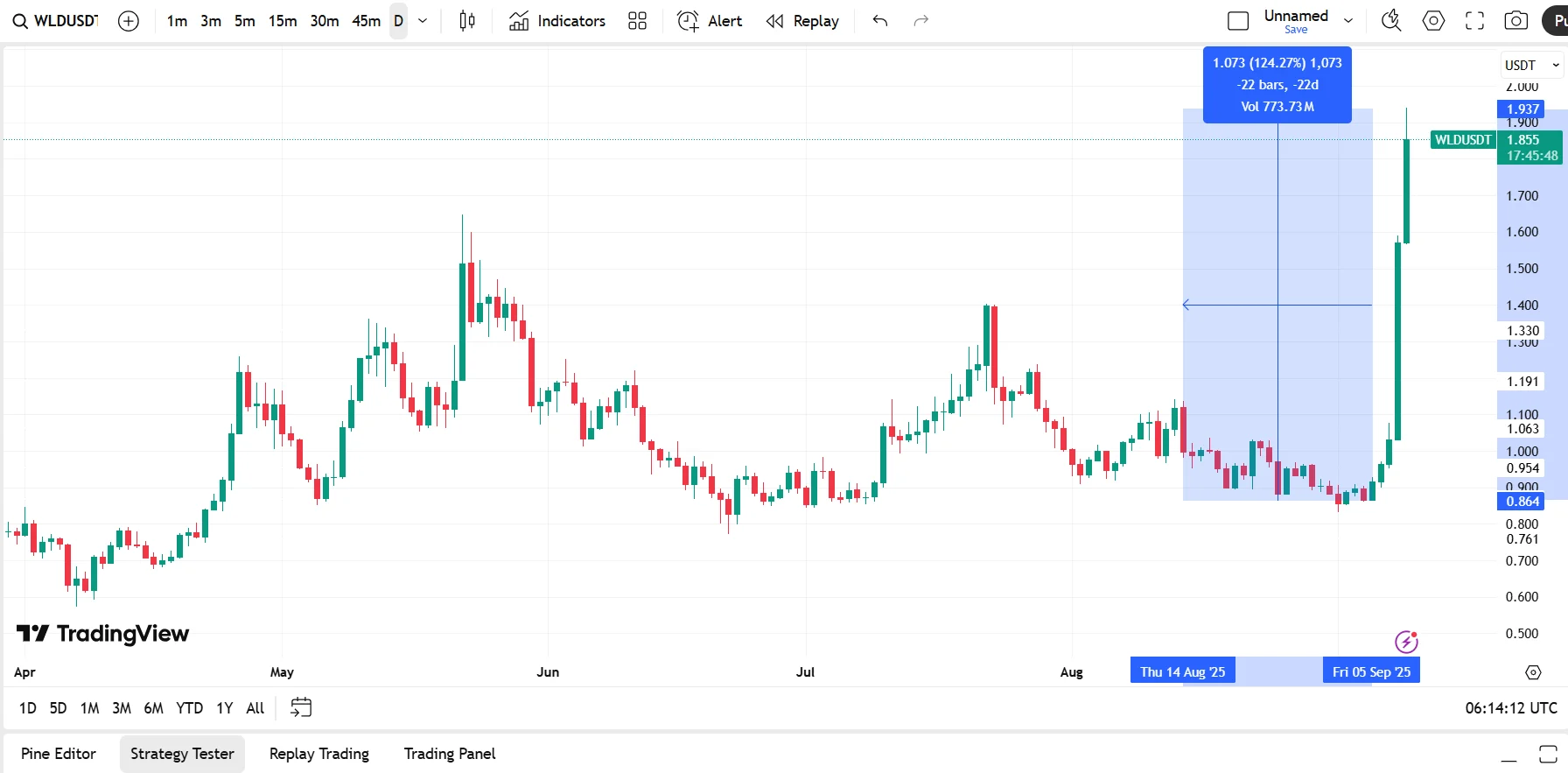Tick the checkbox beside the Unnamed layout

click(x=1238, y=19)
